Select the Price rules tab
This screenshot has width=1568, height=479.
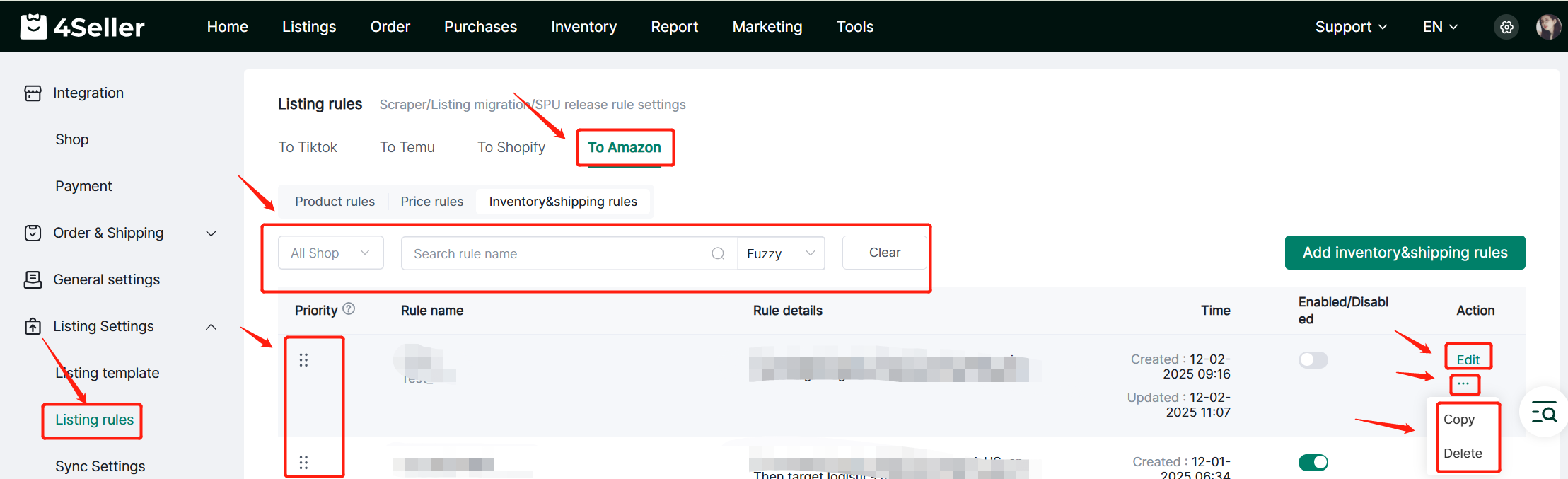tap(431, 202)
